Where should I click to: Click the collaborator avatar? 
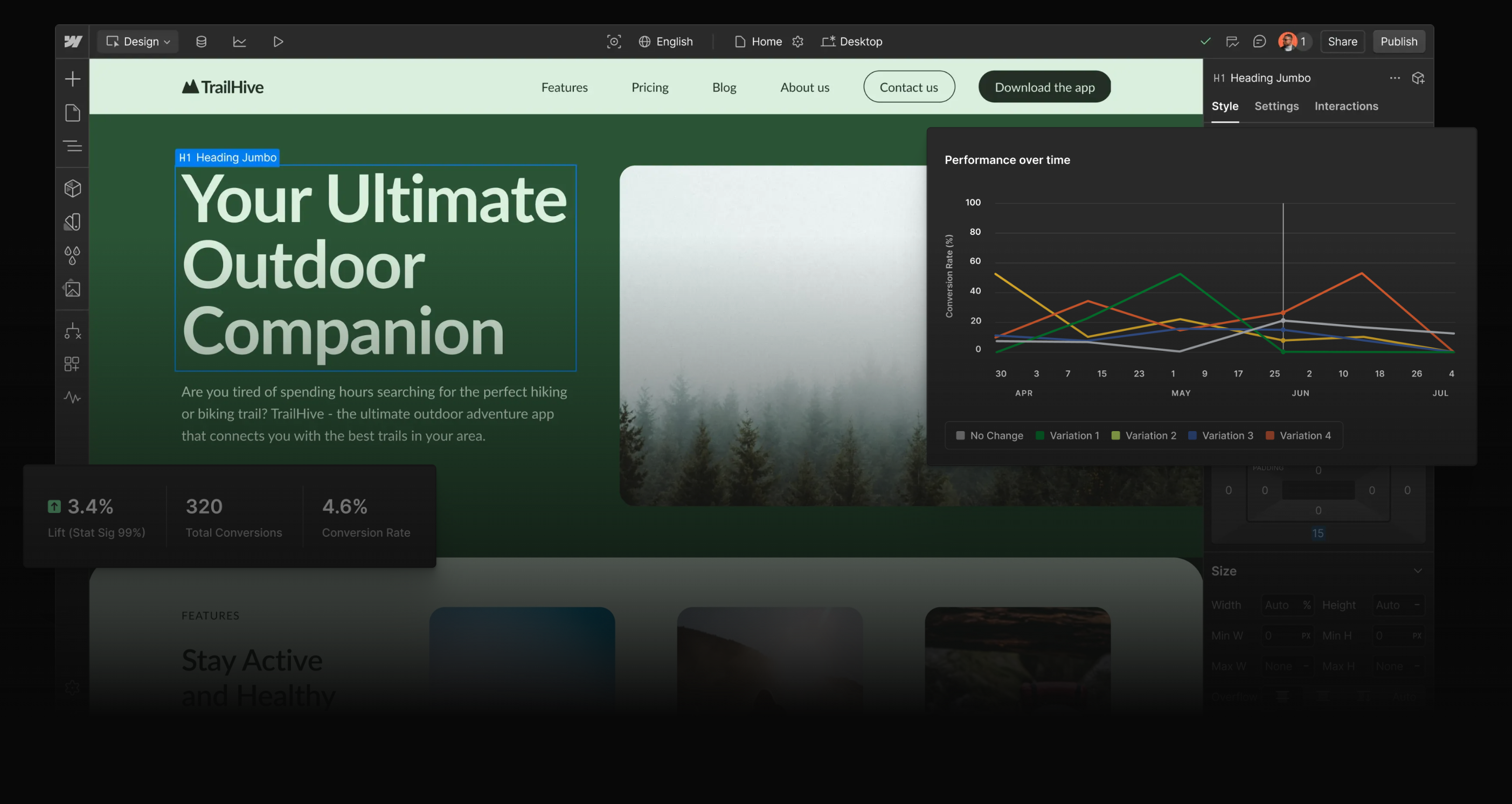click(x=1288, y=41)
